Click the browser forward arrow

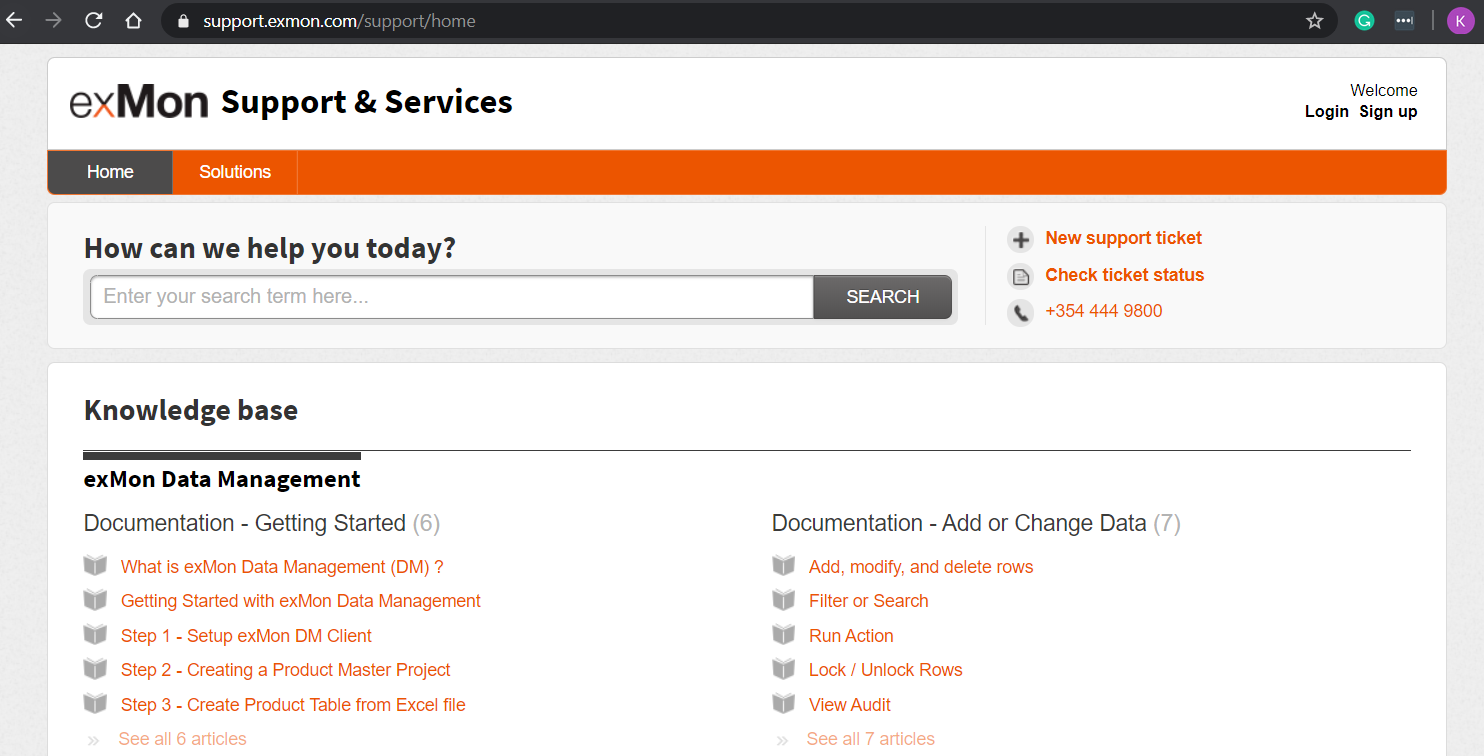tap(53, 20)
